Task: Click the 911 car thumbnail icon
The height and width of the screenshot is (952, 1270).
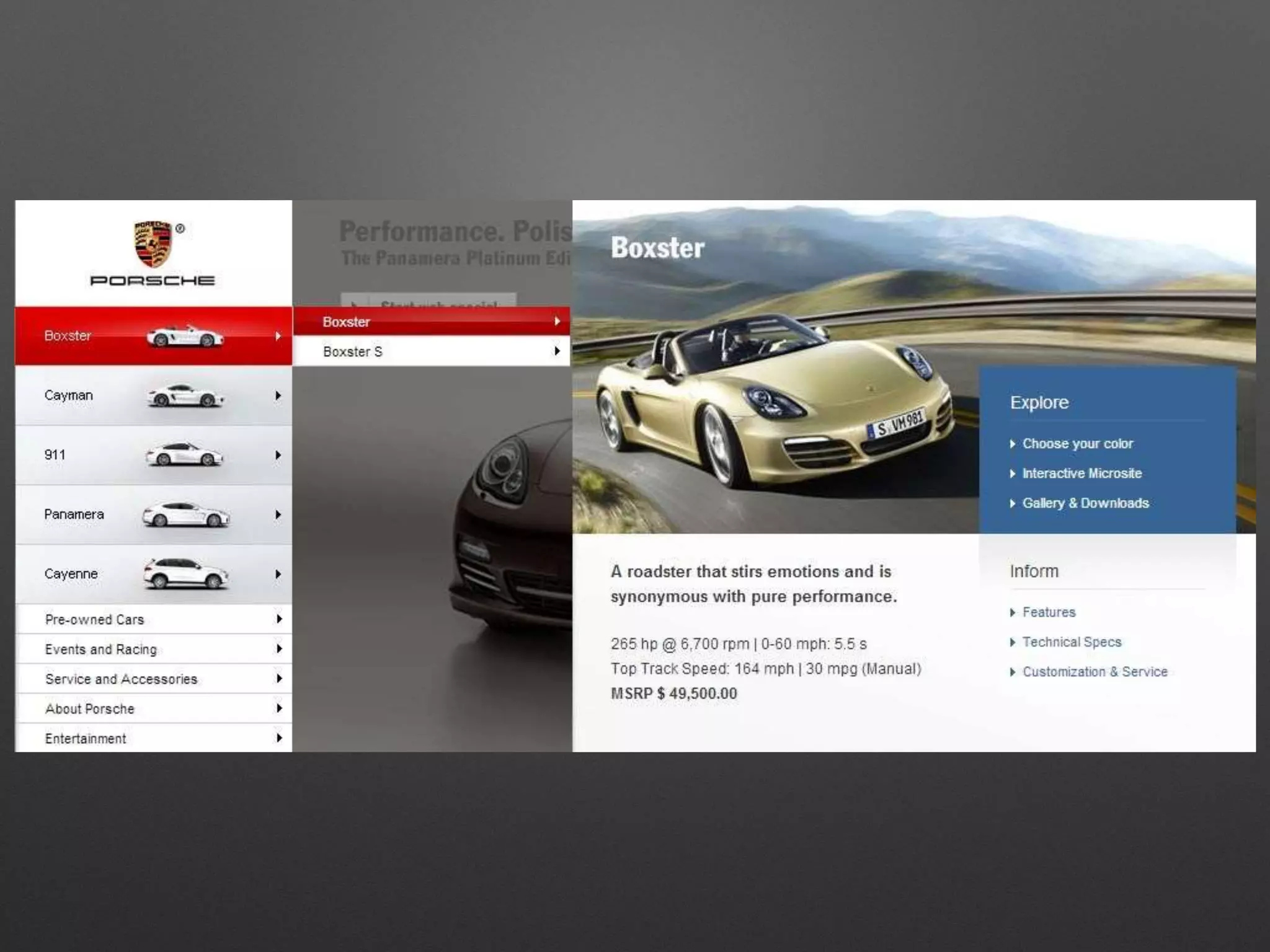Action: pos(184,455)
